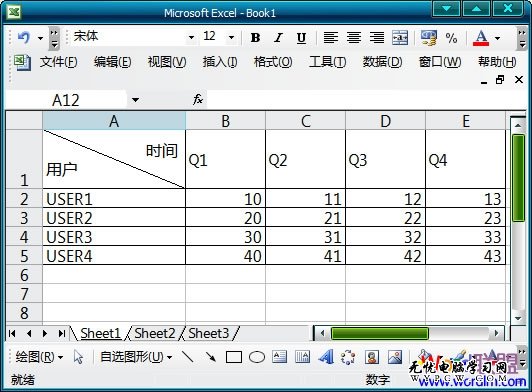Viewport: 532px width, 392px height.
Task: Apply Currency style icon
Action: (429, 38)
